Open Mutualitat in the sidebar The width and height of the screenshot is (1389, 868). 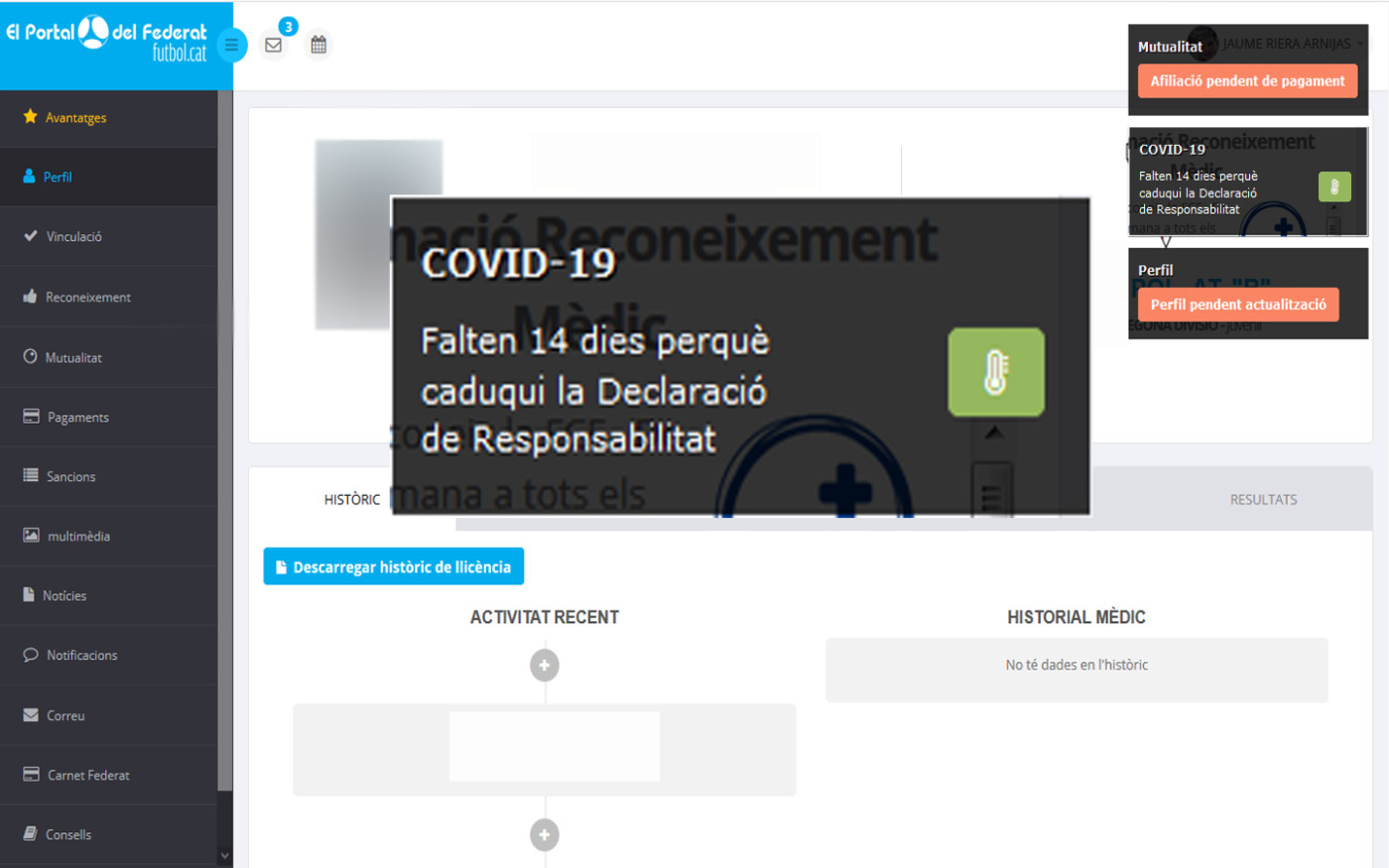pos(73,357)
